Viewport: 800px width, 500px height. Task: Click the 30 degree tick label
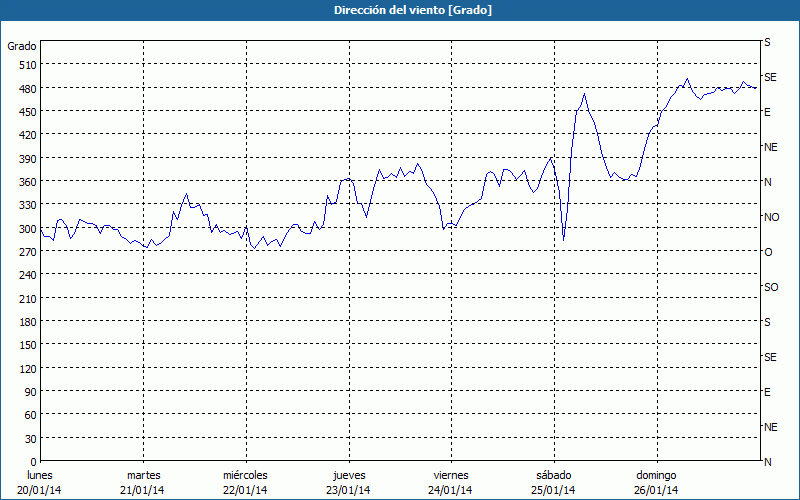(29, 438)
